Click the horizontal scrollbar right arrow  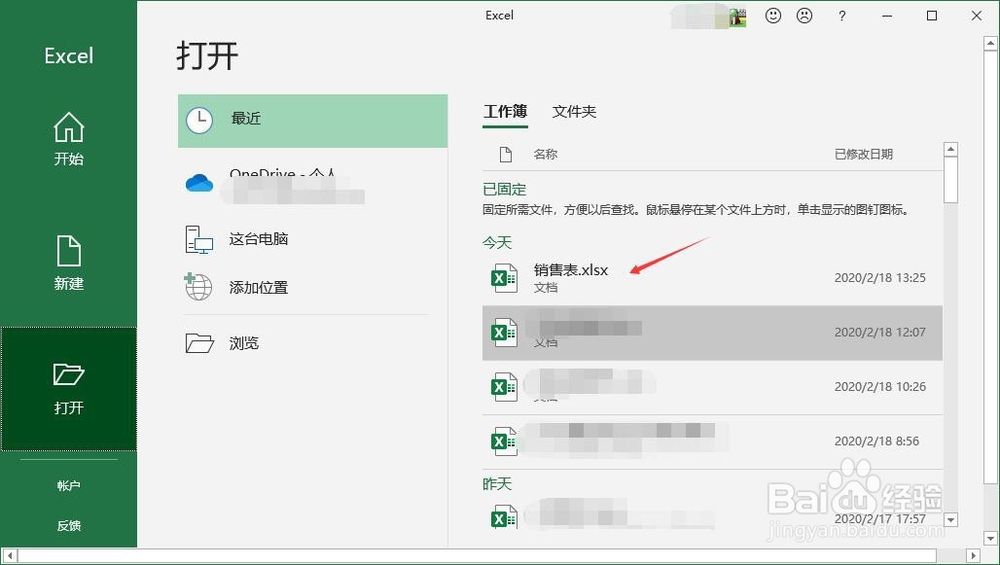973,555
